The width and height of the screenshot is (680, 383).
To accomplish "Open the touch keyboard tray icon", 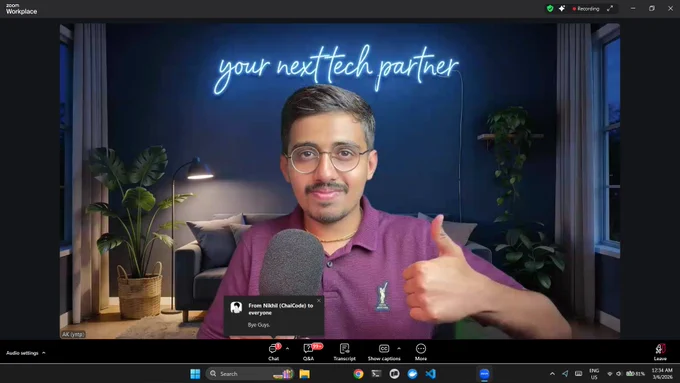I will [579, 373].
